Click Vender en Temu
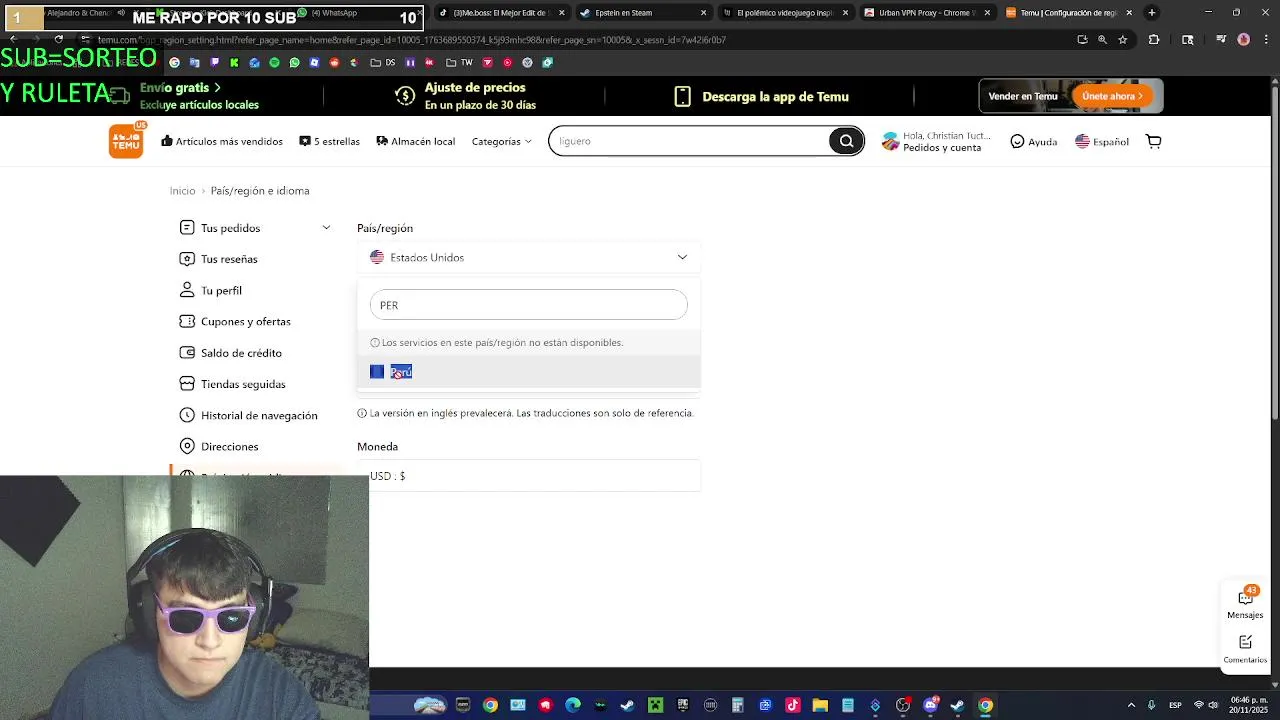Viewport: 1280px width, 720px height. pos(1023,96)
